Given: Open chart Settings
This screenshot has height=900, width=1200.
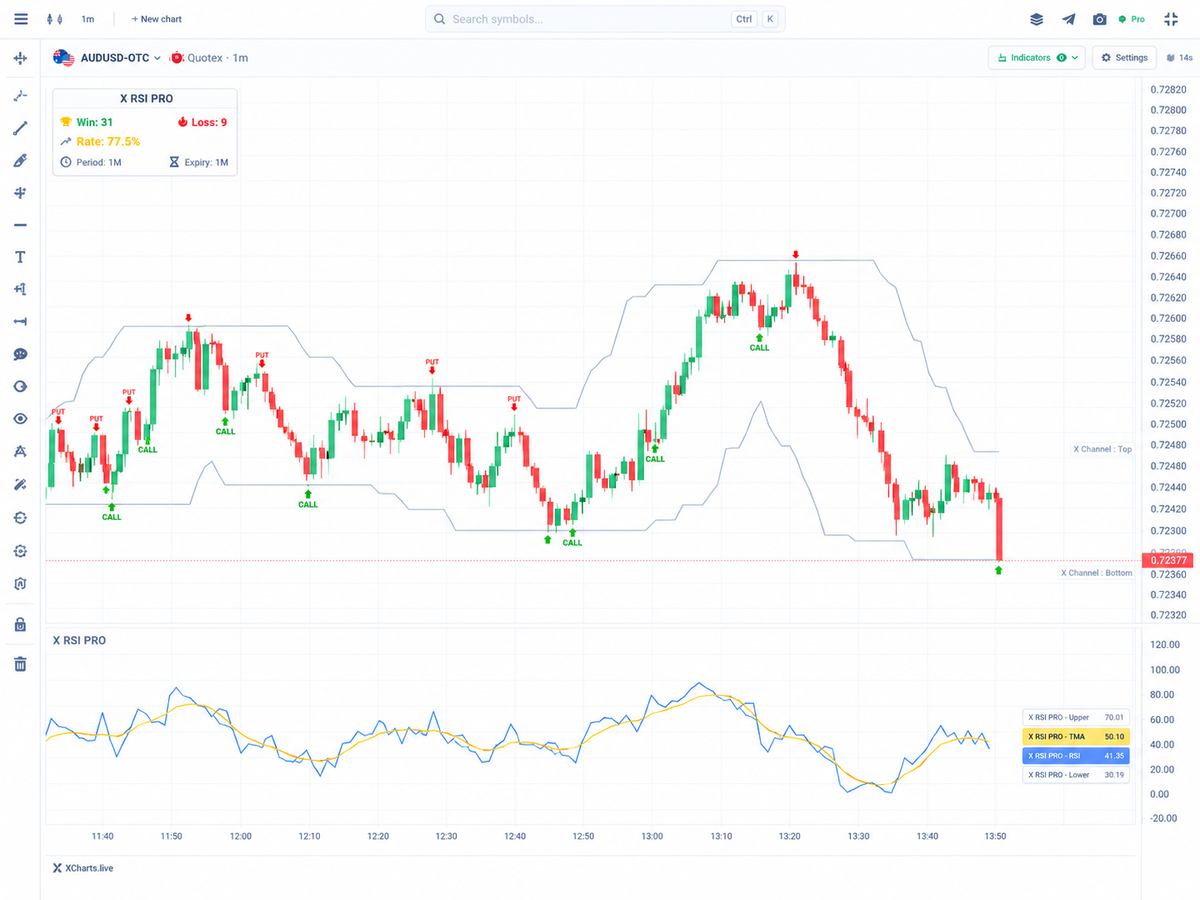Looking at the screenshot, I should (x=1125, y=58).
